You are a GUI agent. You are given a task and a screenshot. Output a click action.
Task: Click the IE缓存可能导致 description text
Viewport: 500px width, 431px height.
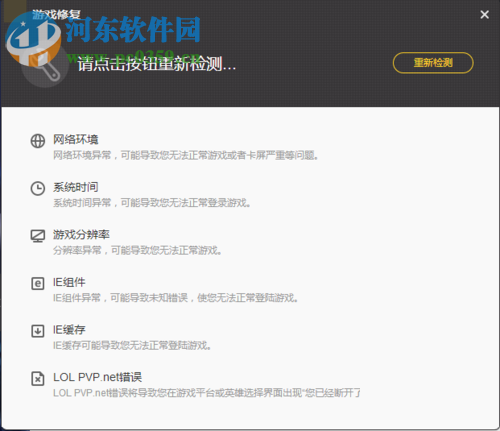click(x=132, y=345)
